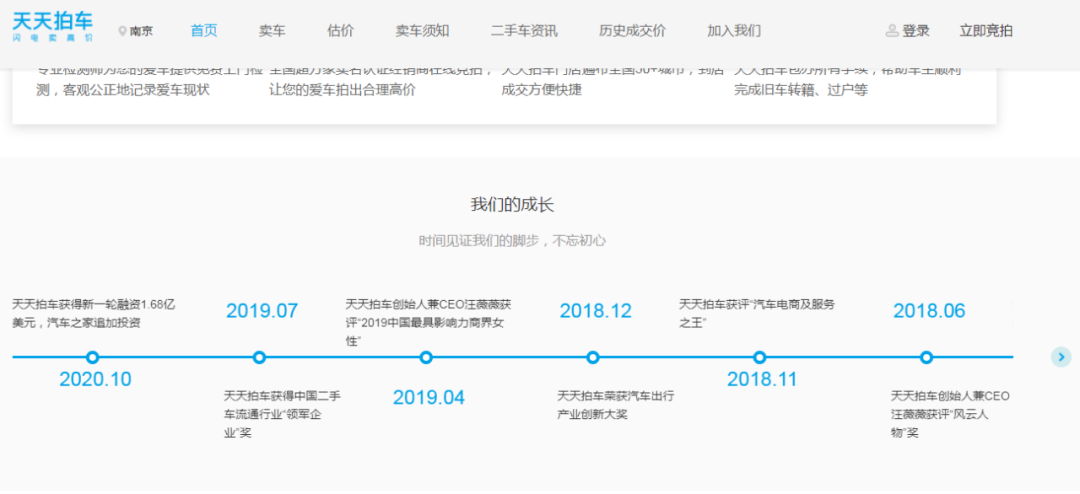Select the 2019.07 timeline marker dot

point(259,357)
